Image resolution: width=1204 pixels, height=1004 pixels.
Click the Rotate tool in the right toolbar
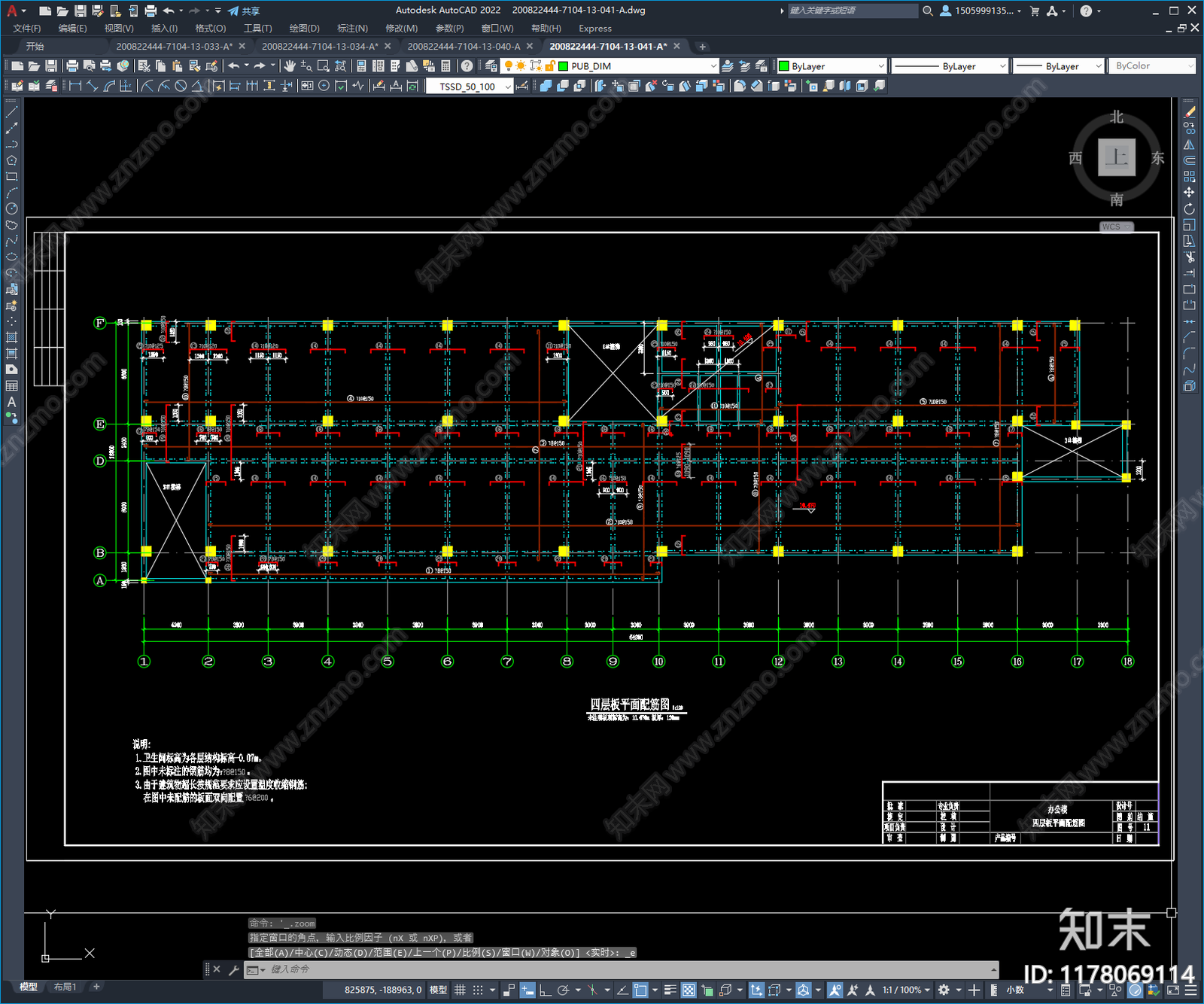tap(1189, 208)
